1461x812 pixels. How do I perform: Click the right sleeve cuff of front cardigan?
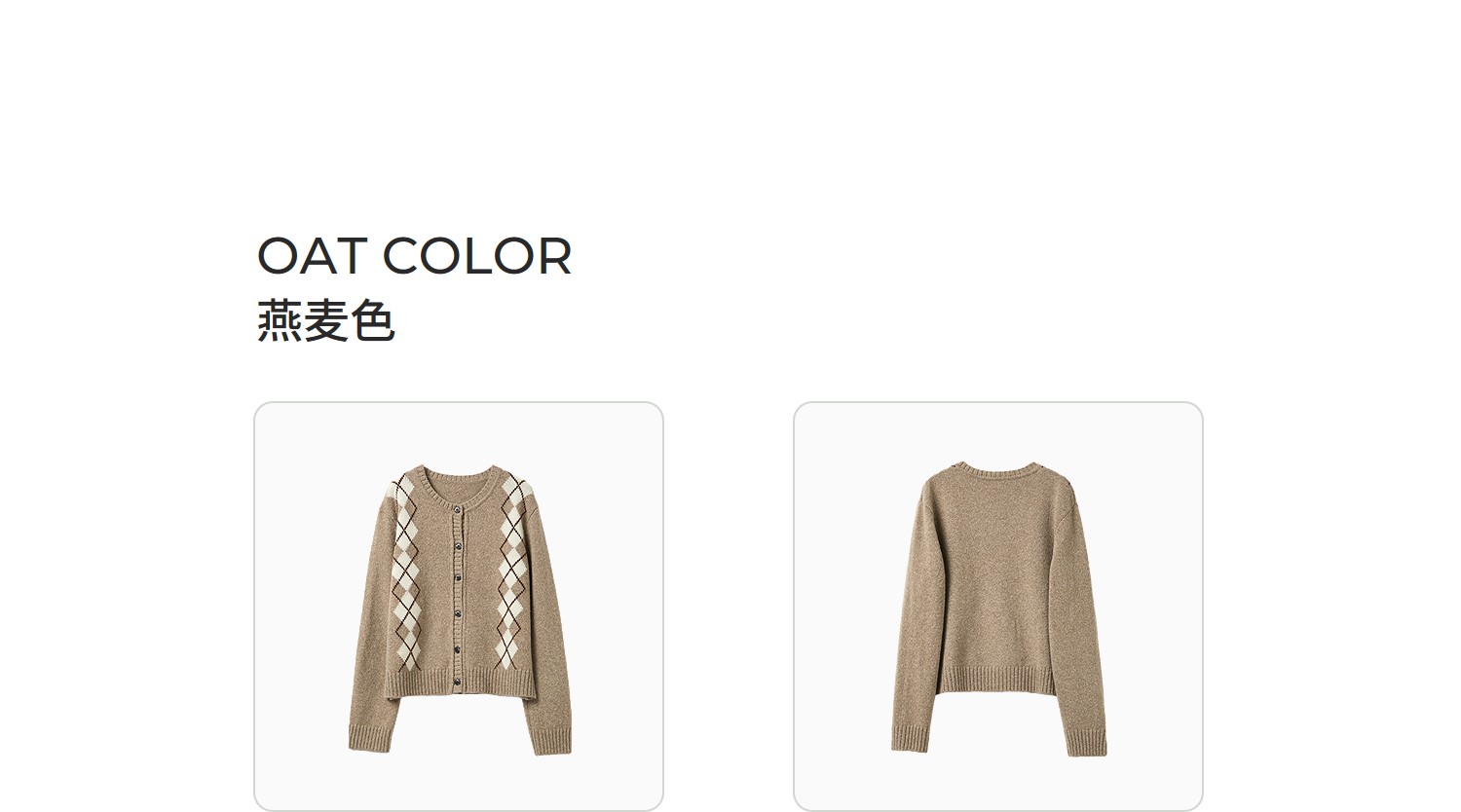[x=552, y=740]
